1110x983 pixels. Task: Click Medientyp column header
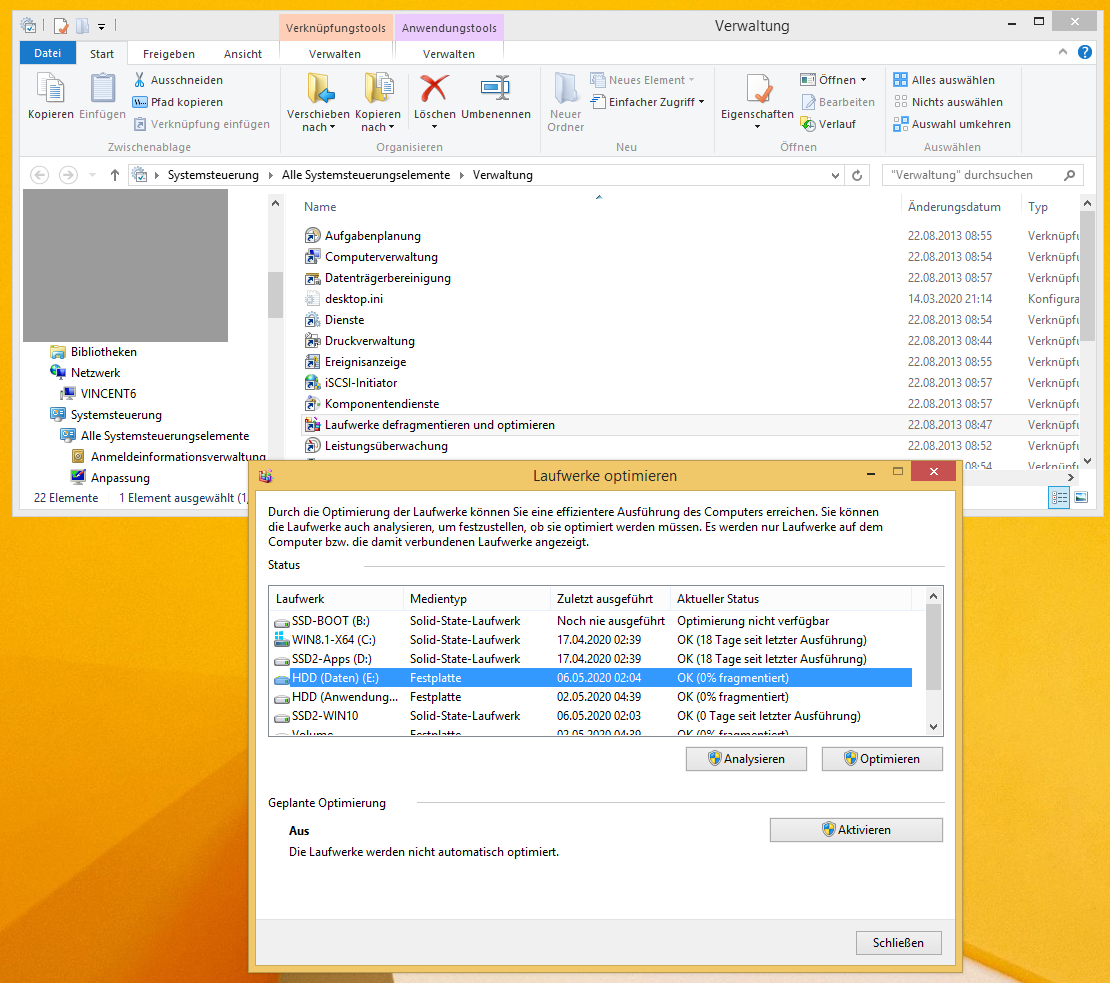476,599
